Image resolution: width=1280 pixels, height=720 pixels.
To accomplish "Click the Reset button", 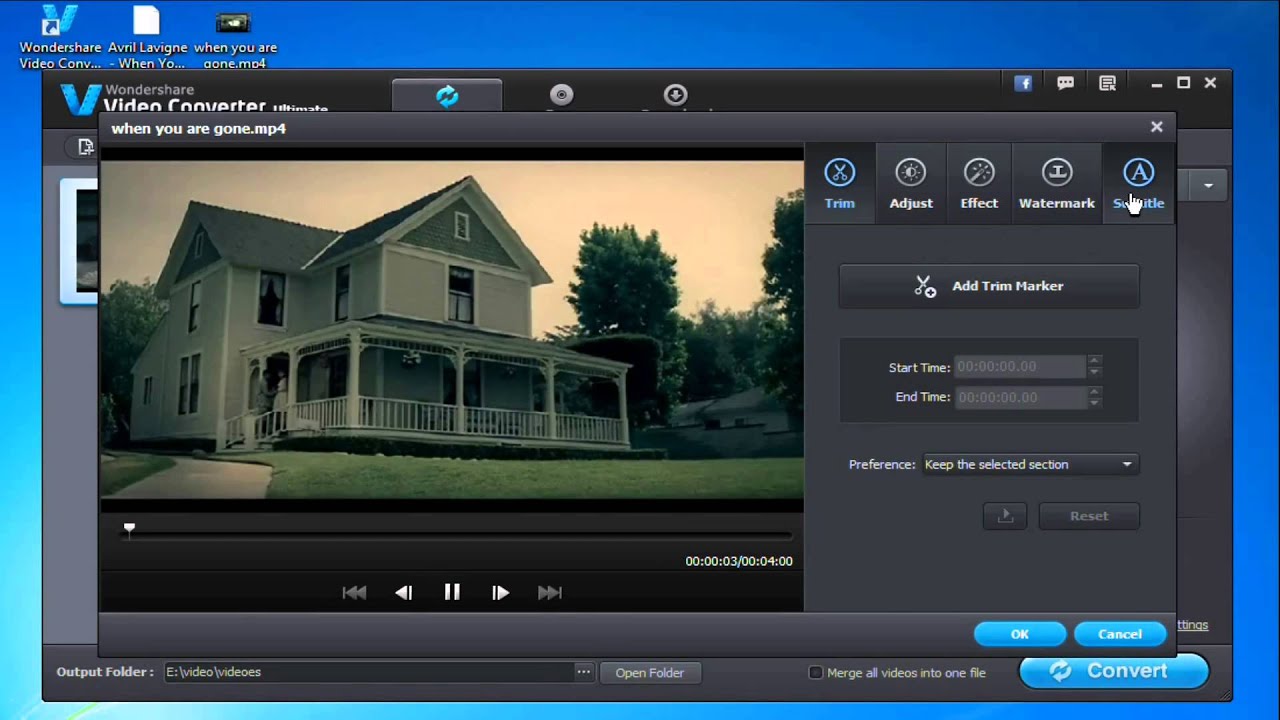I will [x=1089, y=516].
